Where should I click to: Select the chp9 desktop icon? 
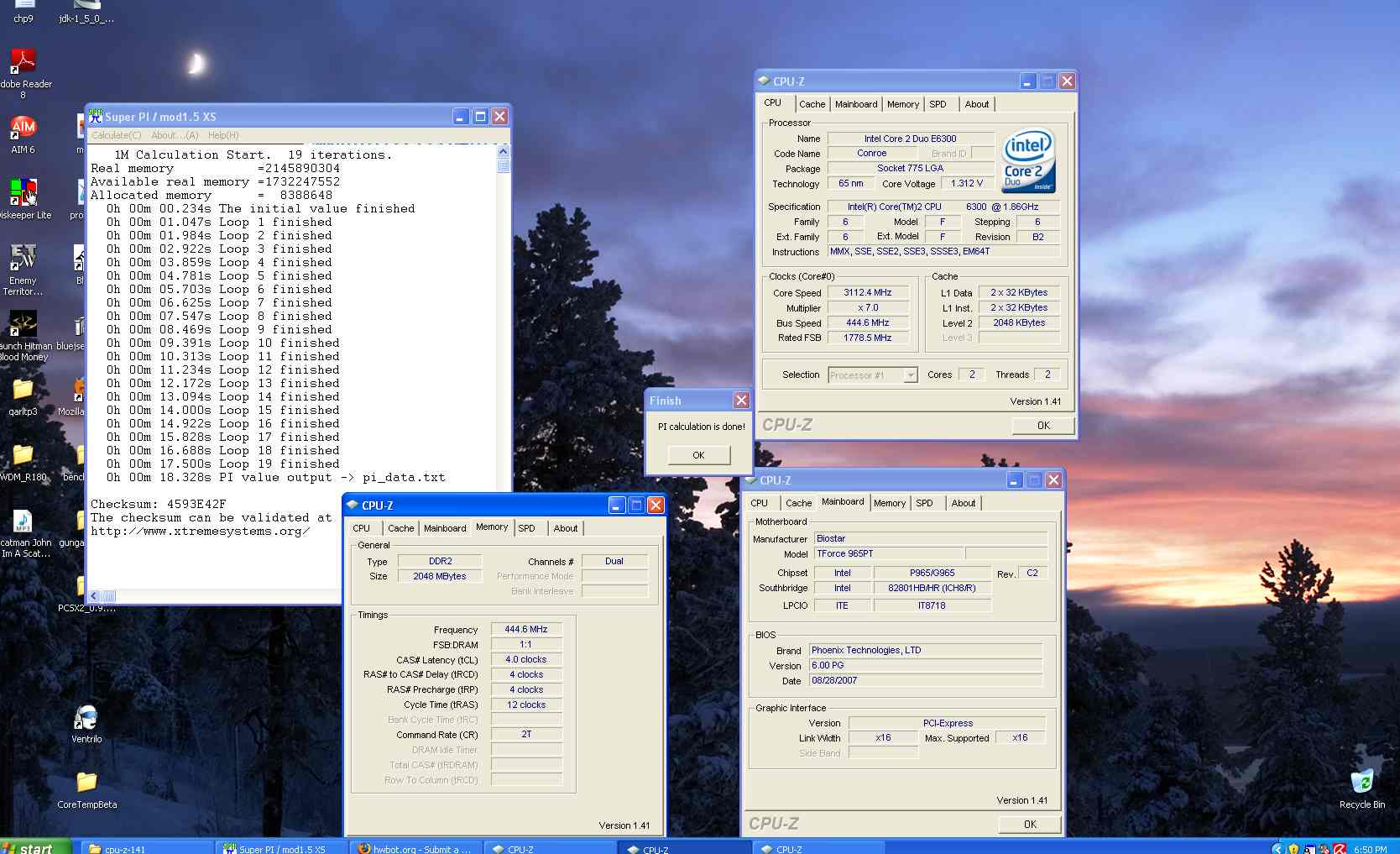tap(23, 4)
